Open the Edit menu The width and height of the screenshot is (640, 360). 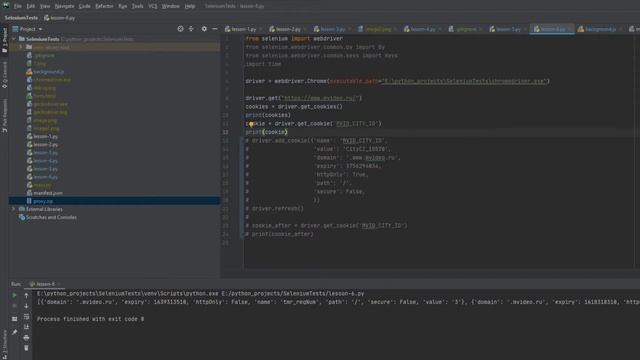tap(31, 6)
